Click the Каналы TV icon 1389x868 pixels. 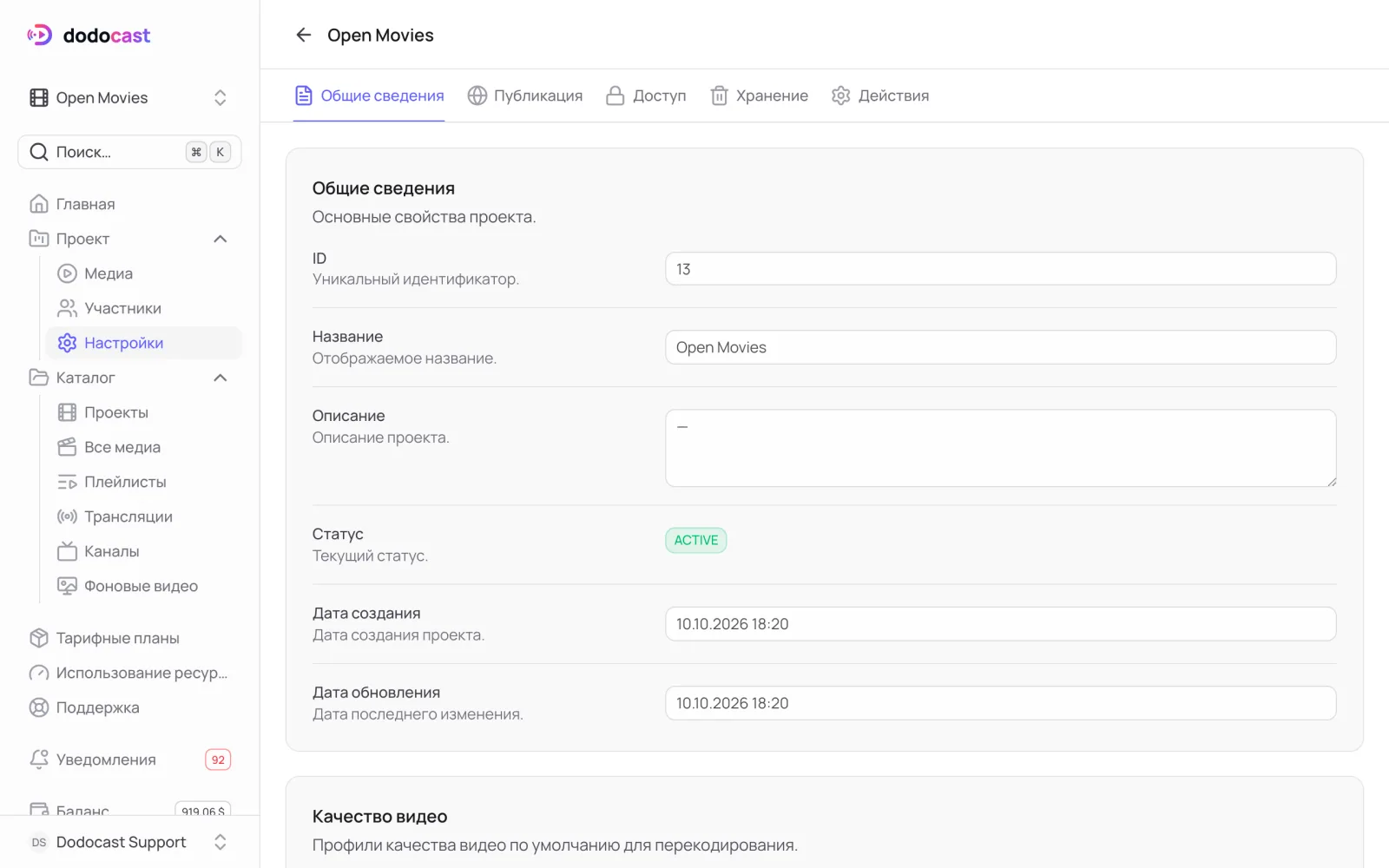(x=67, y=551)
